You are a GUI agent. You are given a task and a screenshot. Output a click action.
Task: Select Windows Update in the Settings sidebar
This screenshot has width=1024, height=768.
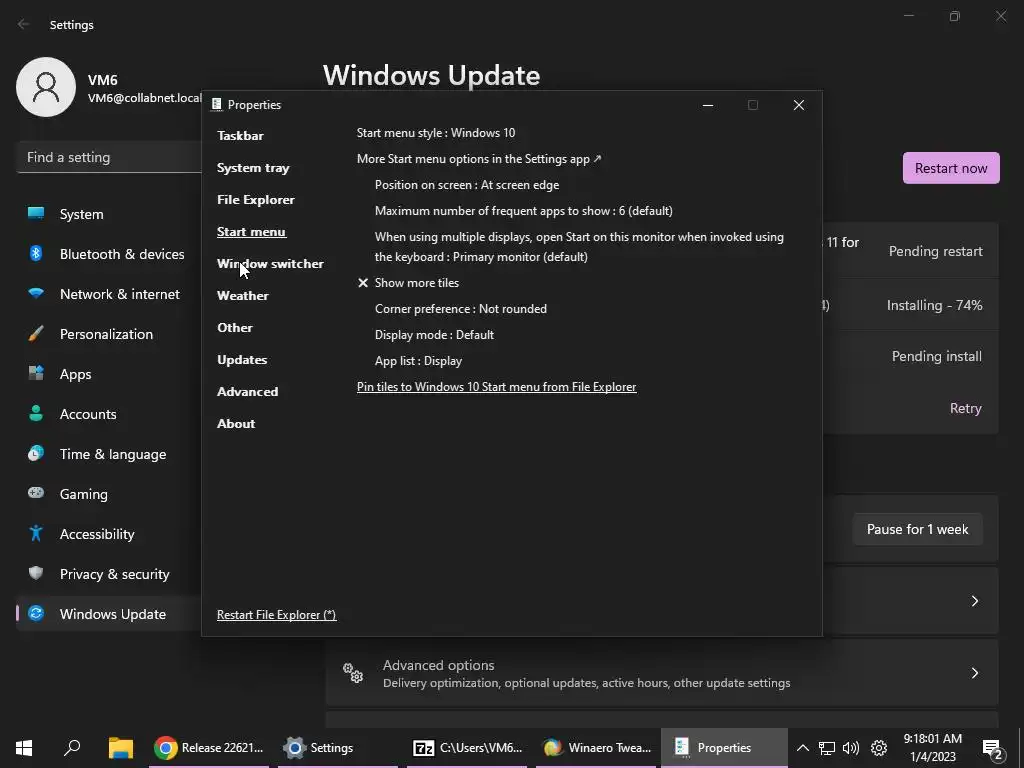(x=108, y=615)
